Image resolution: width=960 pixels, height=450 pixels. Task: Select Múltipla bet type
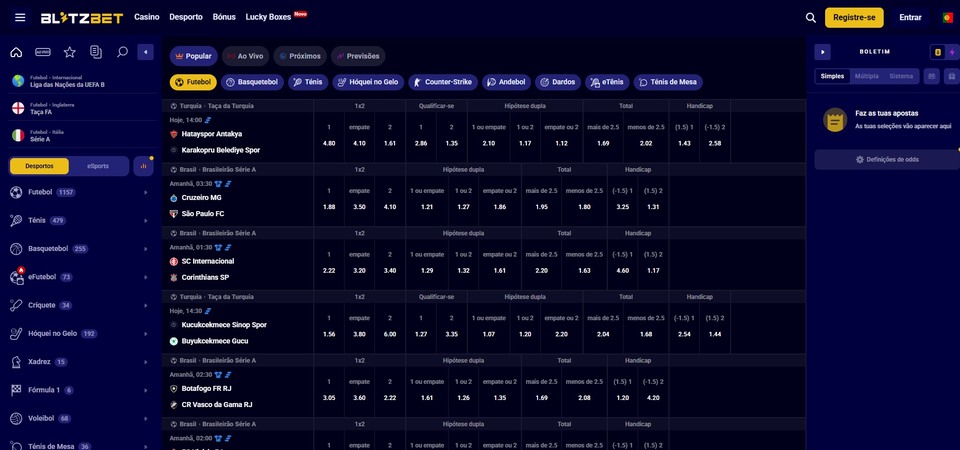click(866, 76)
